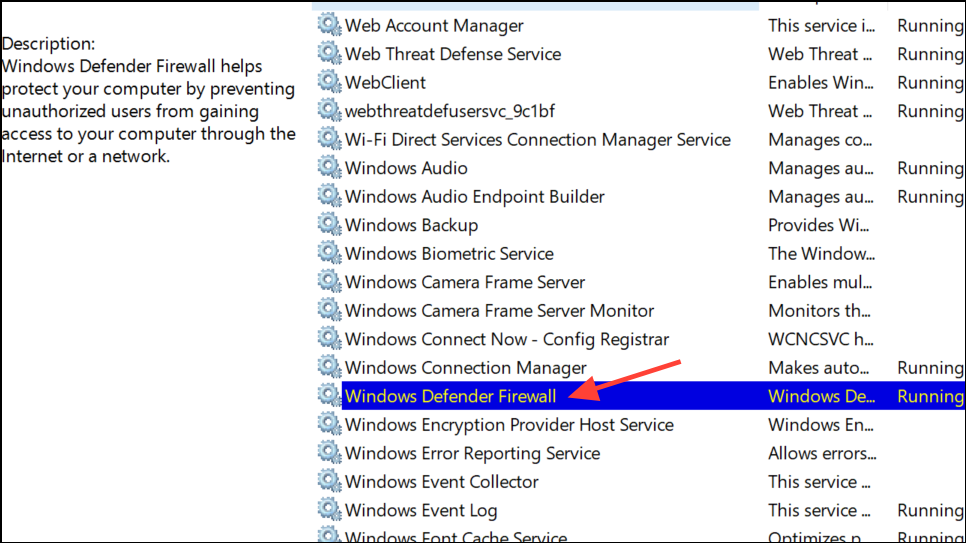The width and height of the screenshot is (966, 543).
Task: Select the WebClient service name
Action: click(385, 83)
